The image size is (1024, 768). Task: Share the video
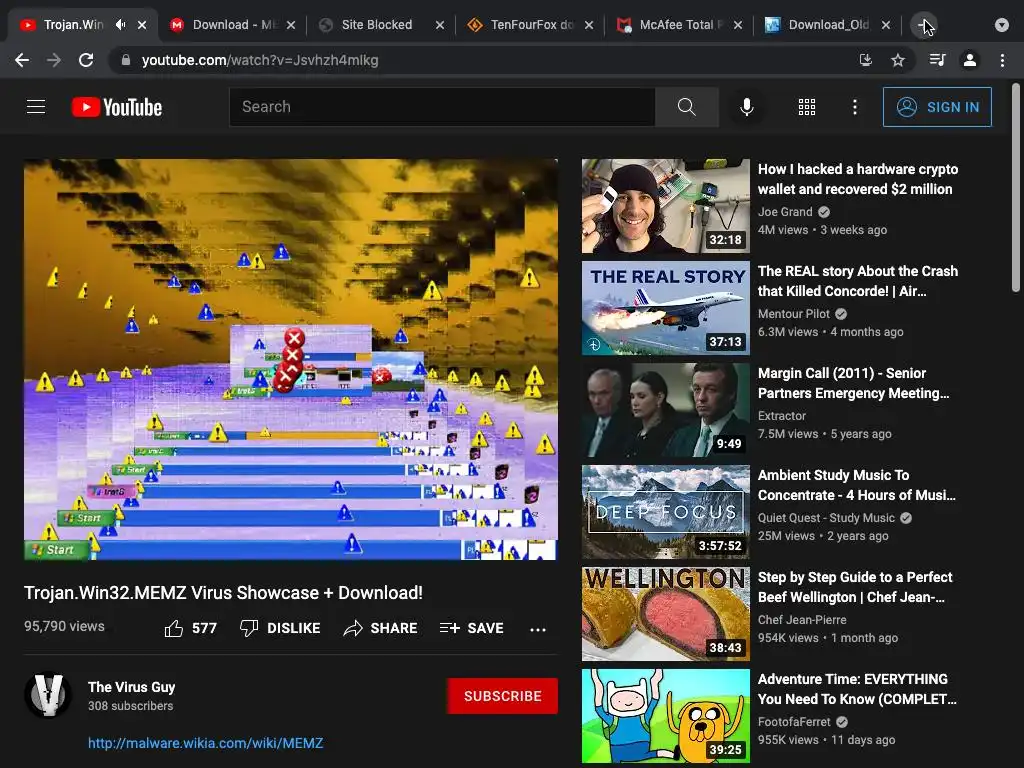point(380,628)
